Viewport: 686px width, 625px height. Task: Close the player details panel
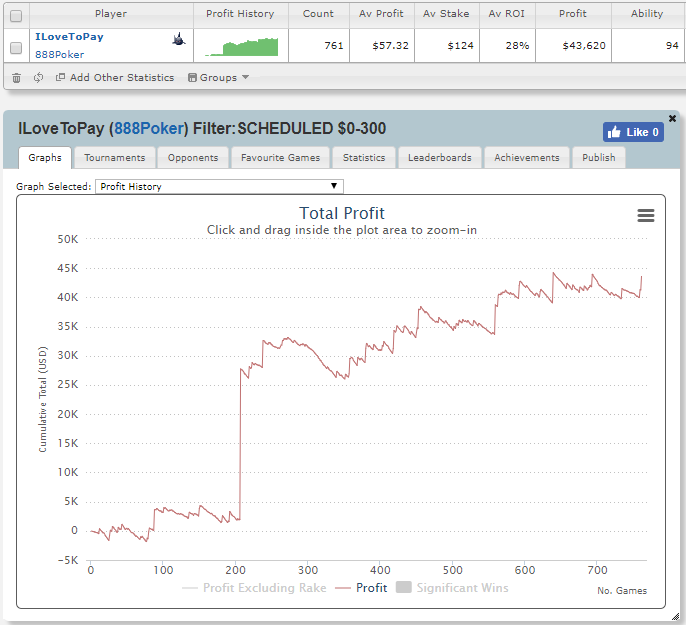coord(672,118)
